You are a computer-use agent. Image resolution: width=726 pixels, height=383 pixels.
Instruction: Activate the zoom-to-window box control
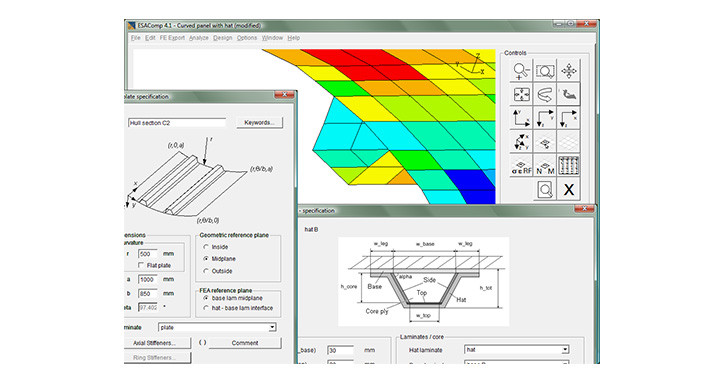click(x=545, y=71)
